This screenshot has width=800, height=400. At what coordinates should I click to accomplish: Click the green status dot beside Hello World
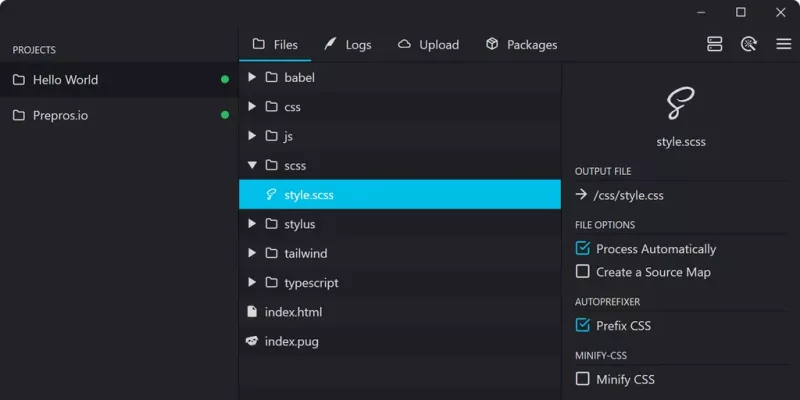pos(225,80)
